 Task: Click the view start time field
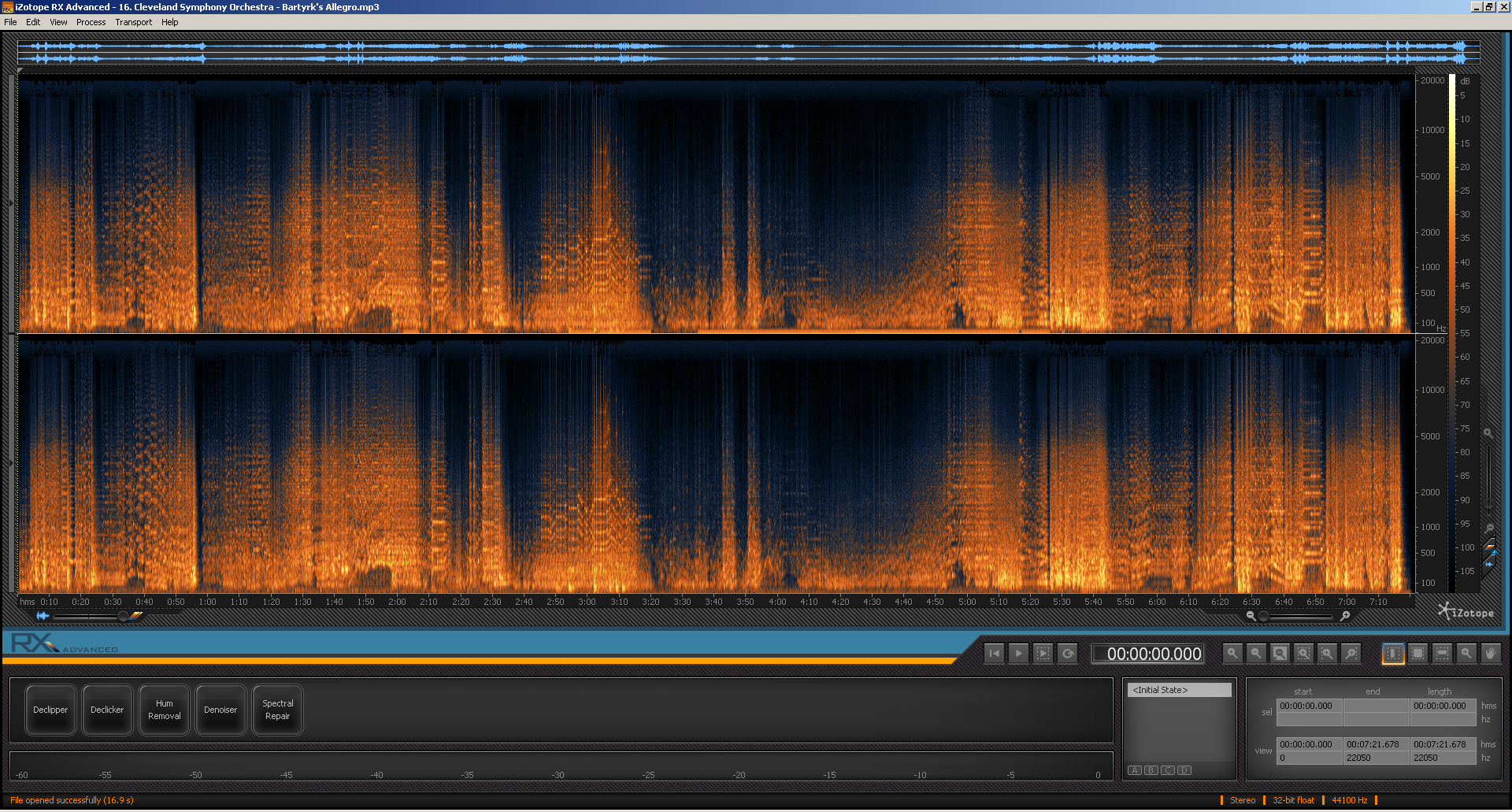click(x=1310, y=744)
